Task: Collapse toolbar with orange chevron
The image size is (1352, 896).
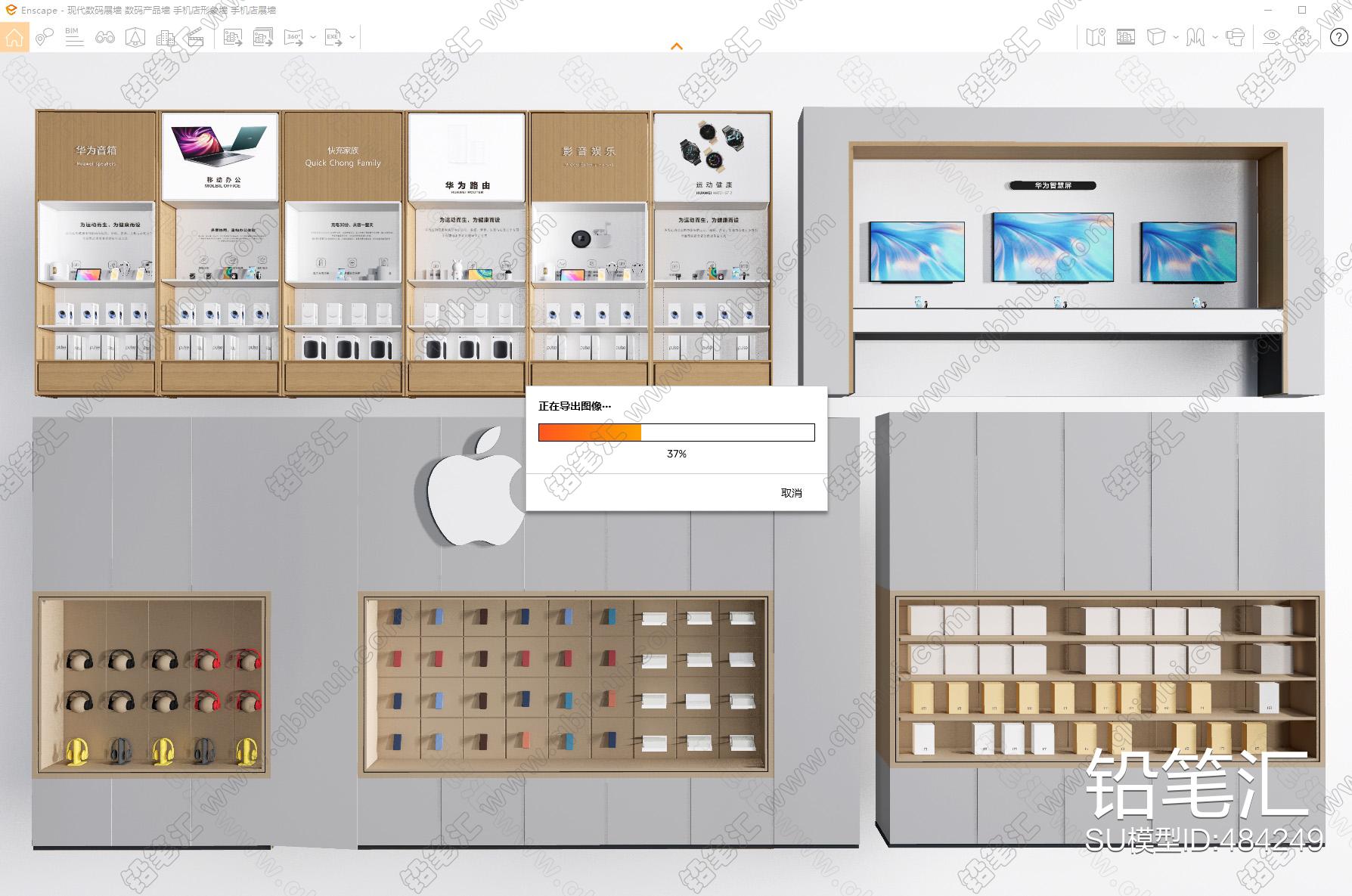Action: pos(677,47)
